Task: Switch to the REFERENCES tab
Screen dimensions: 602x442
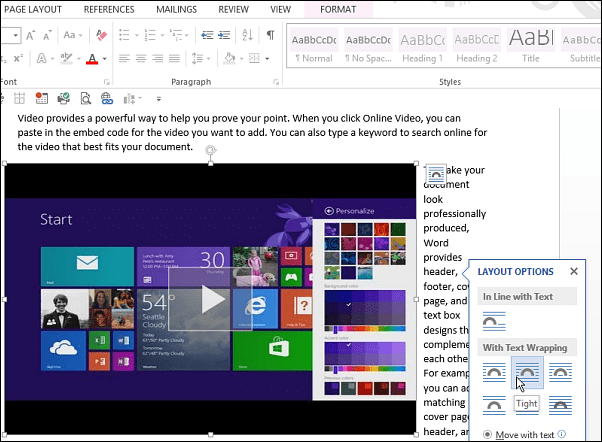Action: click(109, 9)
